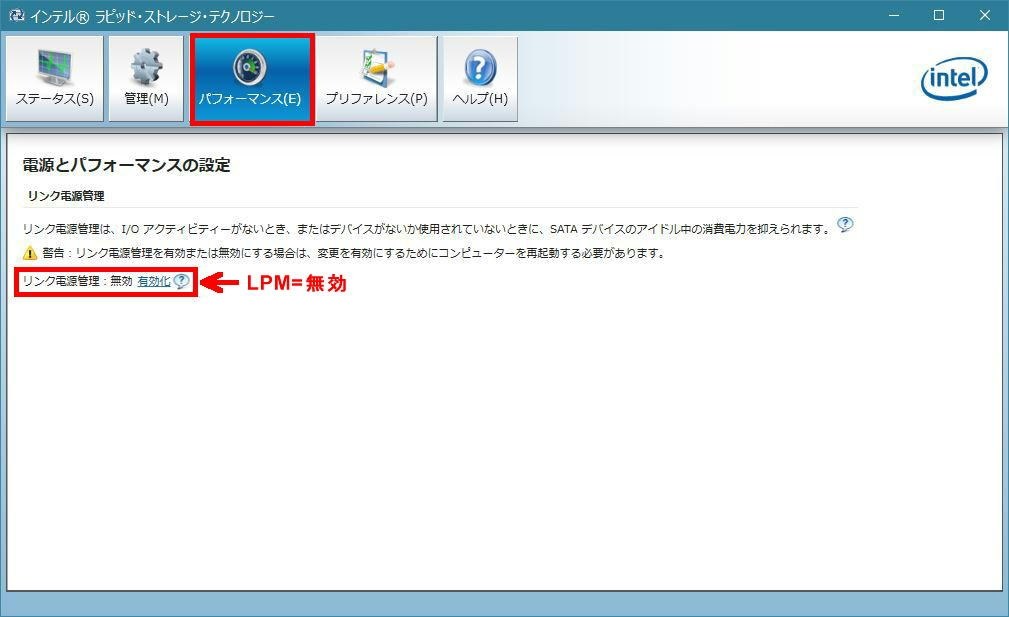1009x617 pixels.
Task: Click the description text mentioning SATA デバイス
Action: (x=425, y=229)
